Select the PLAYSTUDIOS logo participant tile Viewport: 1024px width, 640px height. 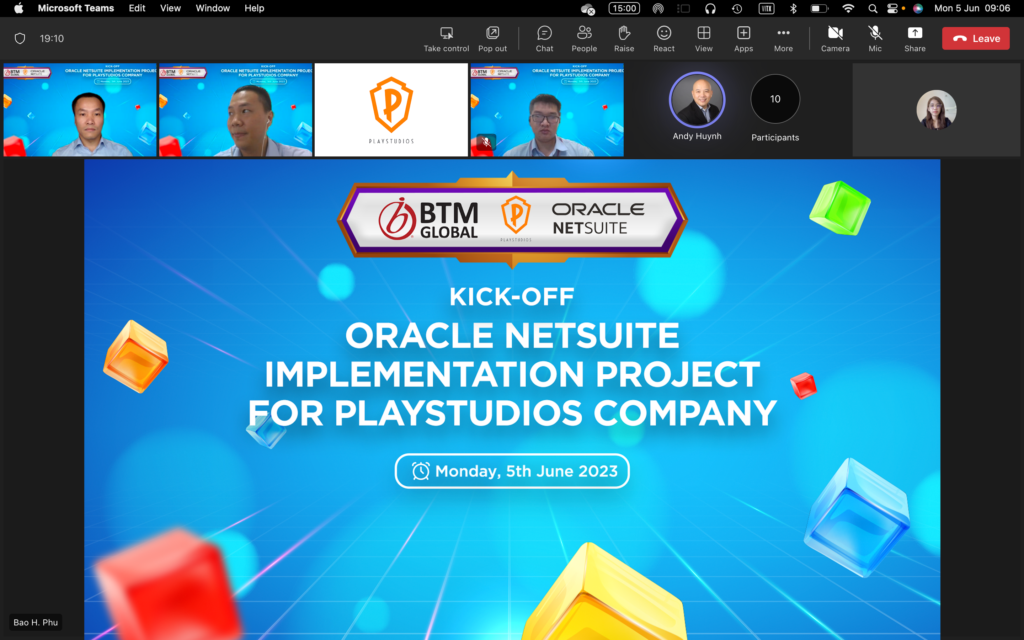(x=391, y=110)
